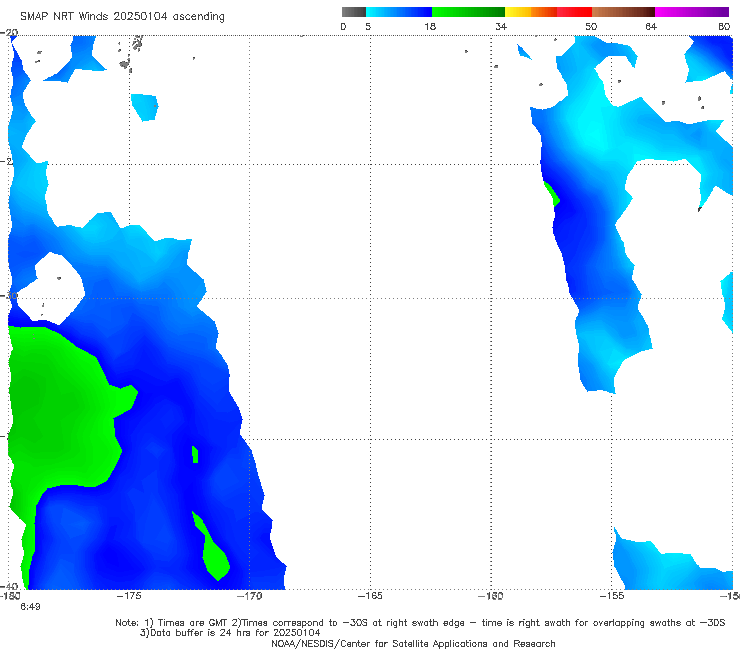Click the latitude label '-20'

click(9, 32)
